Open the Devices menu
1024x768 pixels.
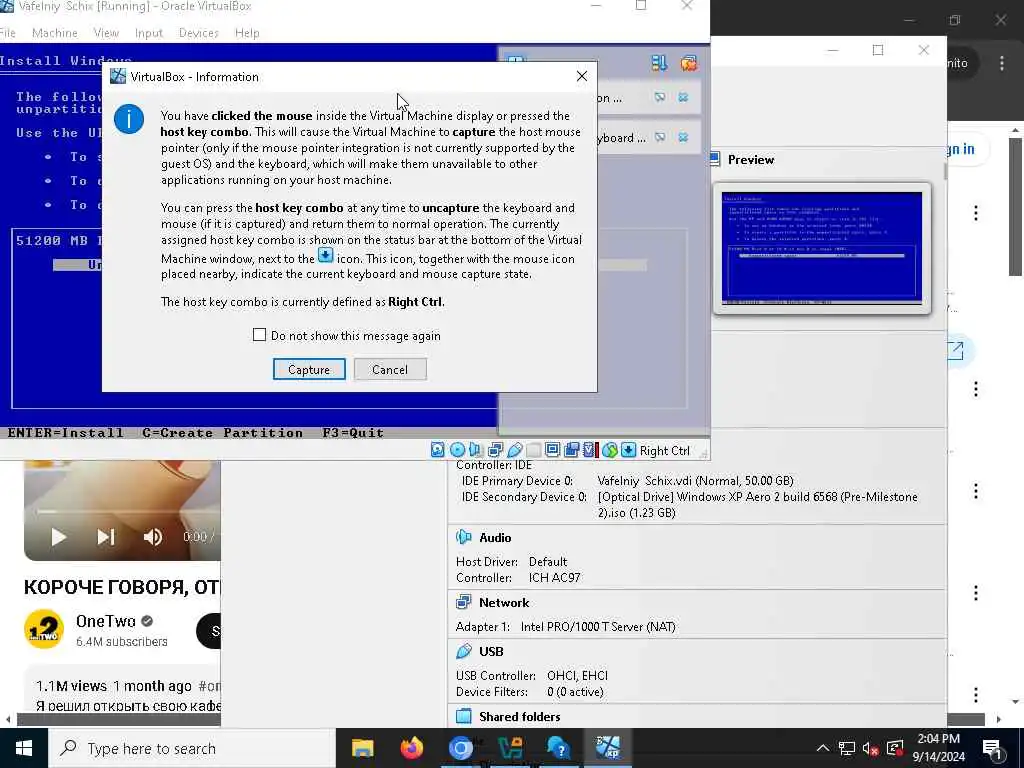[x=199, y=33]
